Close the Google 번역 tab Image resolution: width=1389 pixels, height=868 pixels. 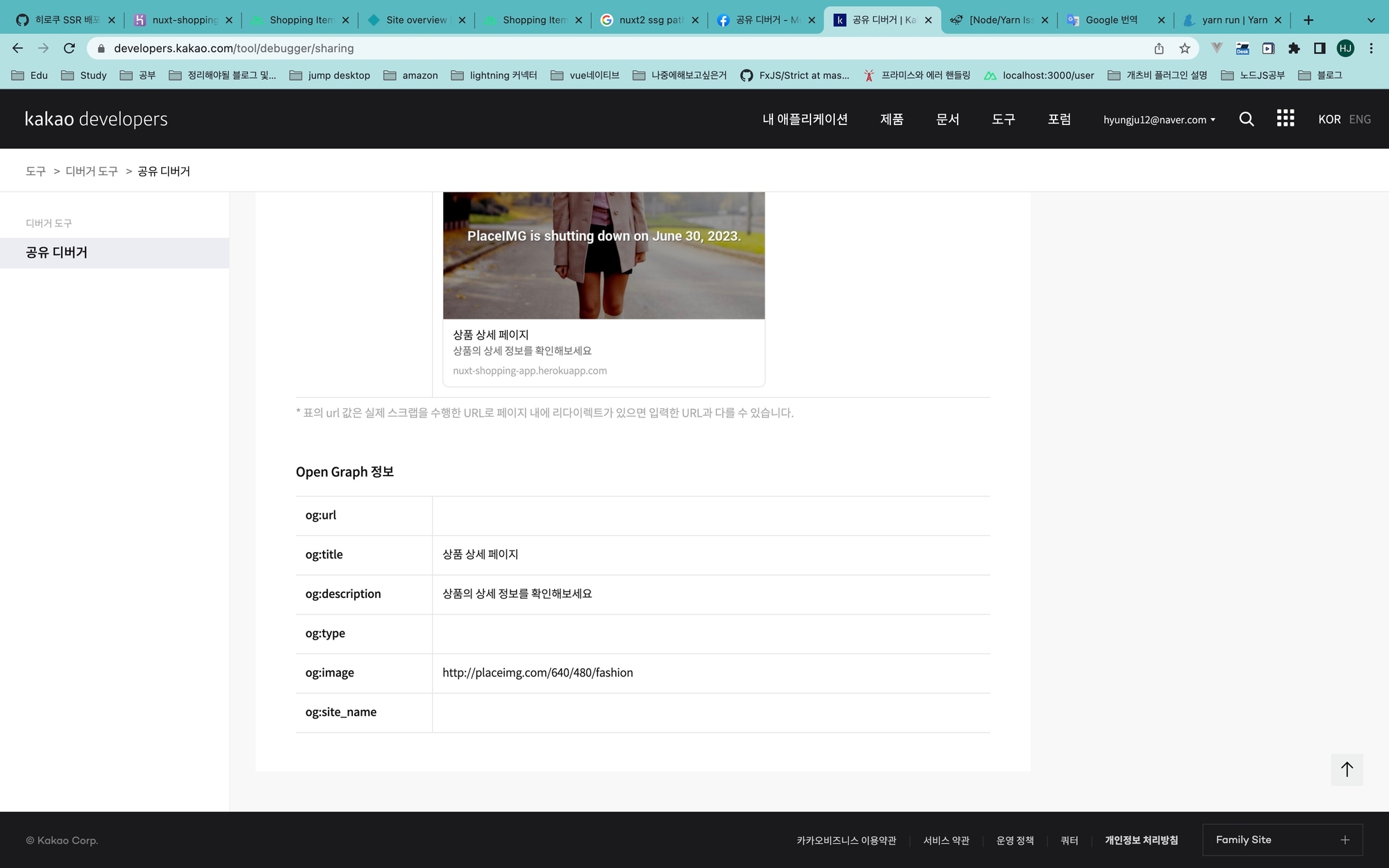click(1161, 20)
